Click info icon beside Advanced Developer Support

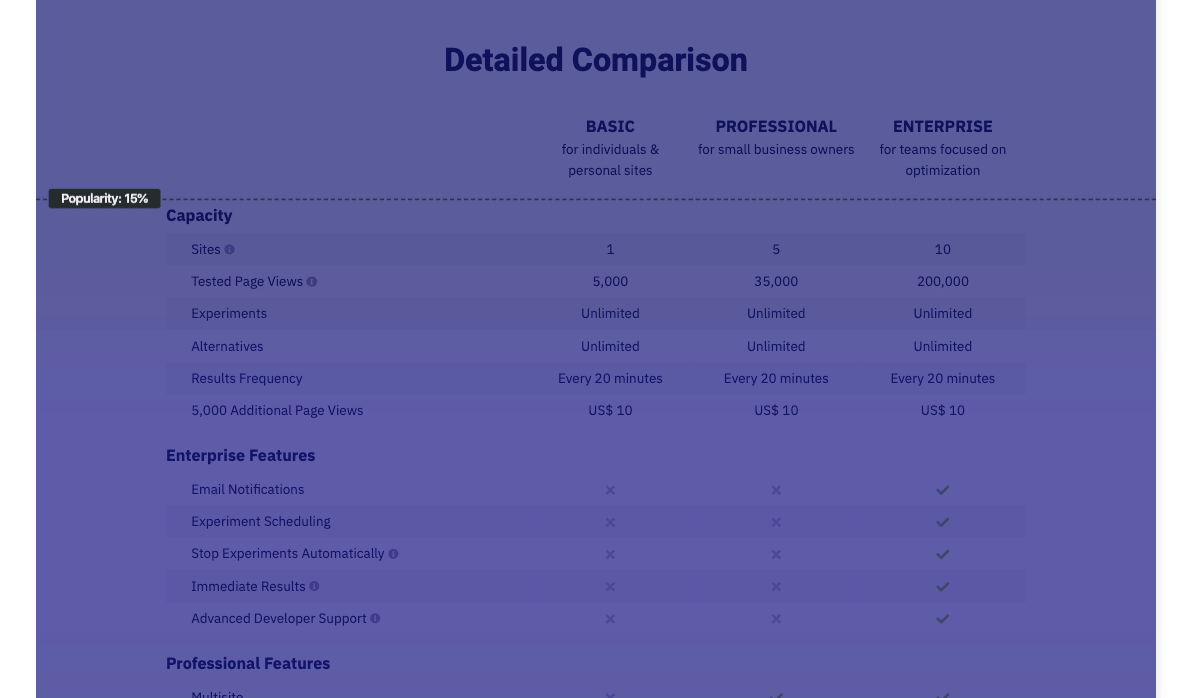375,619
